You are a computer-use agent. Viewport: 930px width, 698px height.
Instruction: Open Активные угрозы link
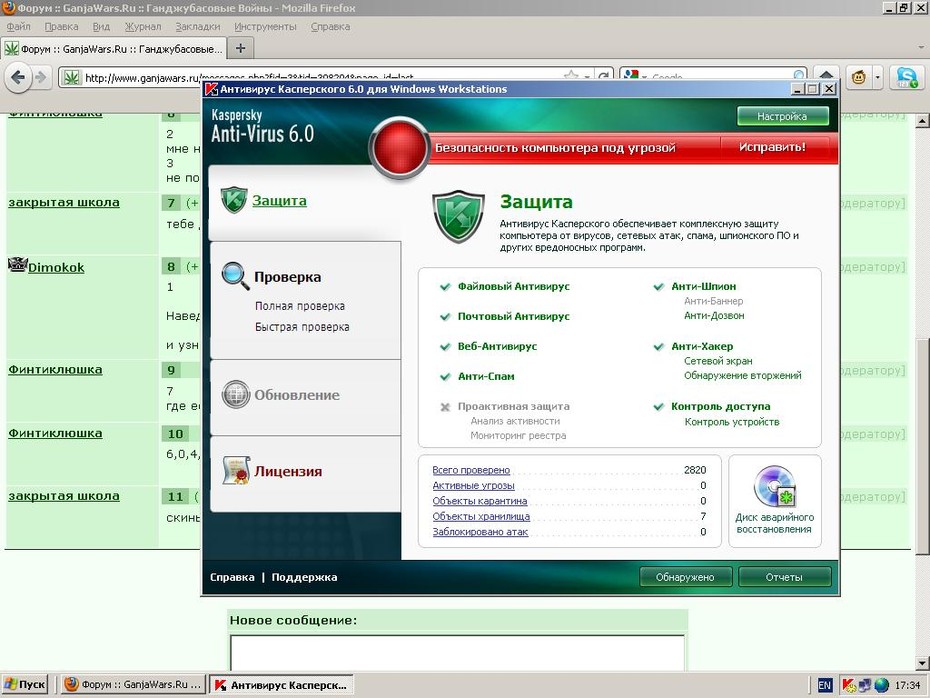[473, 485]
